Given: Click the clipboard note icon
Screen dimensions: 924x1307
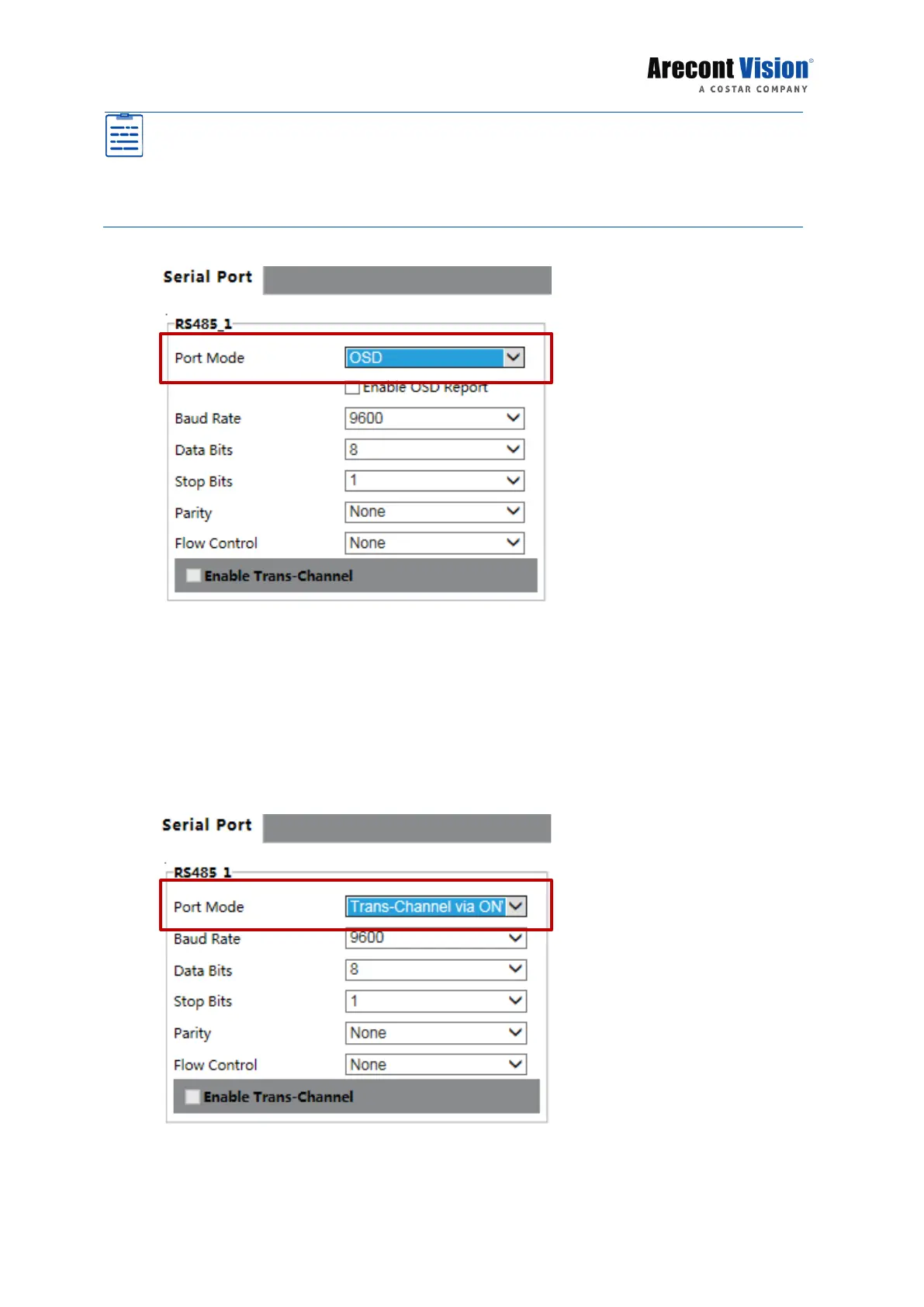Looking at the screenshot, I should point(124,136).
